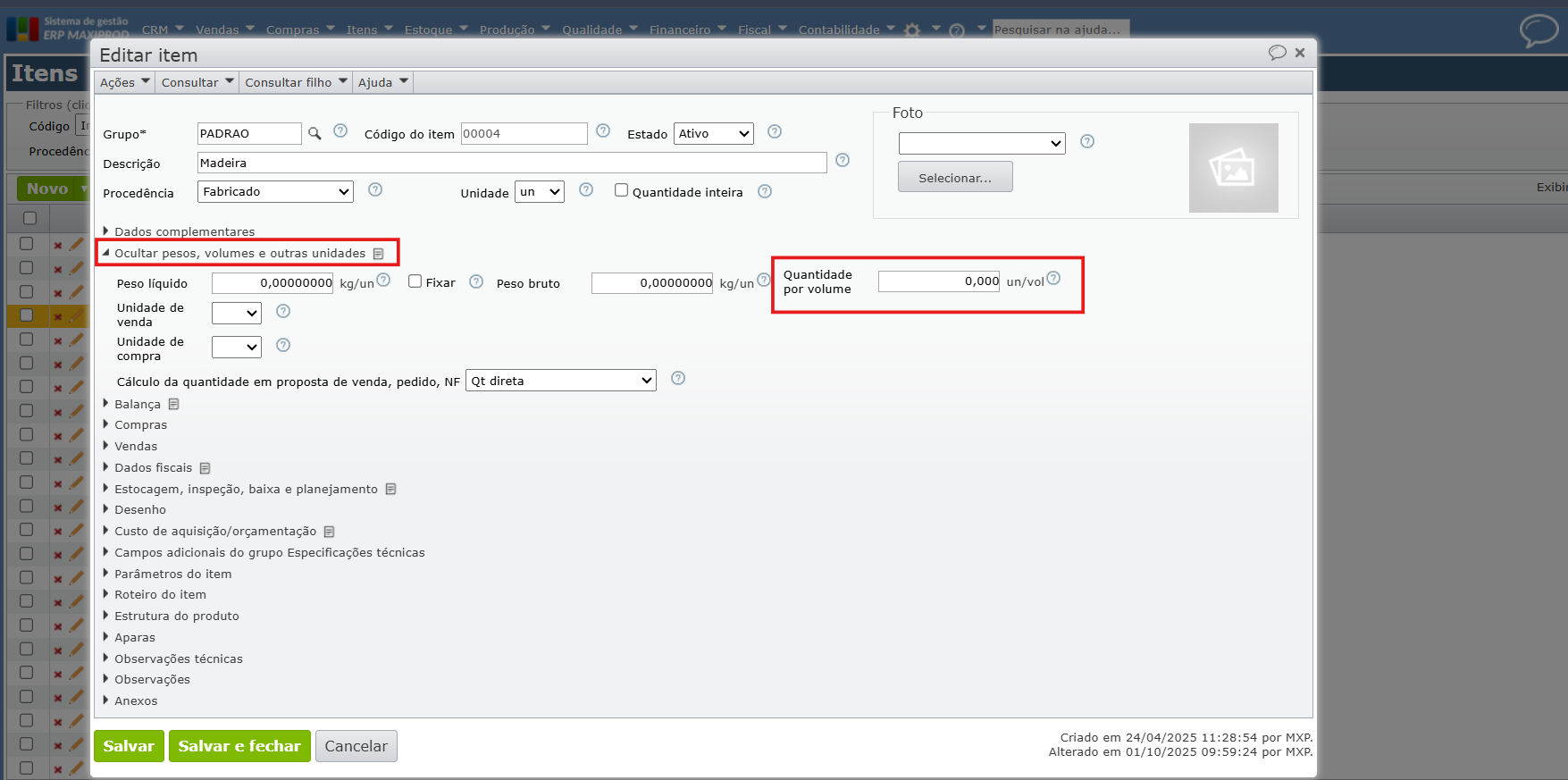
Task: Open help icon beside Procedência dropdown
Action: [x=375, y=189]
